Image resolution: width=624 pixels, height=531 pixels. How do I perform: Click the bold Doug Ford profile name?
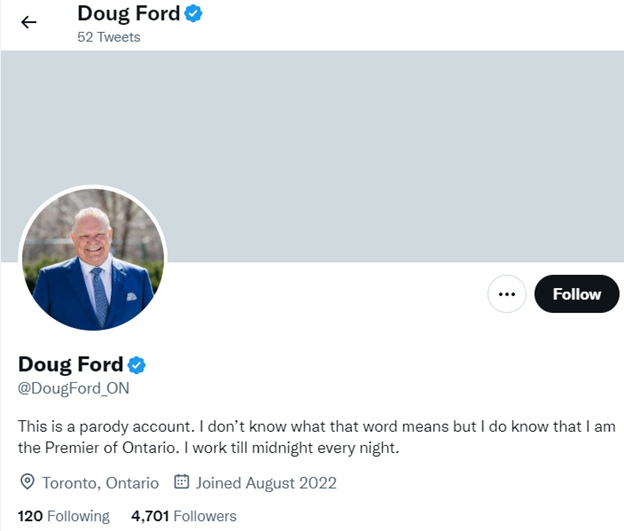(71, 365)
